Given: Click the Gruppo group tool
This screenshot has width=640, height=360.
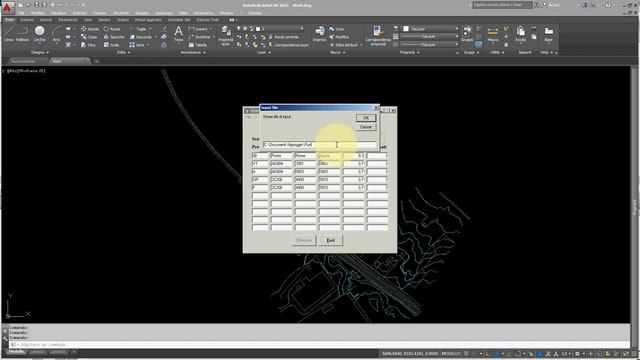Looking at the screenshot, I should coord(467,33).
